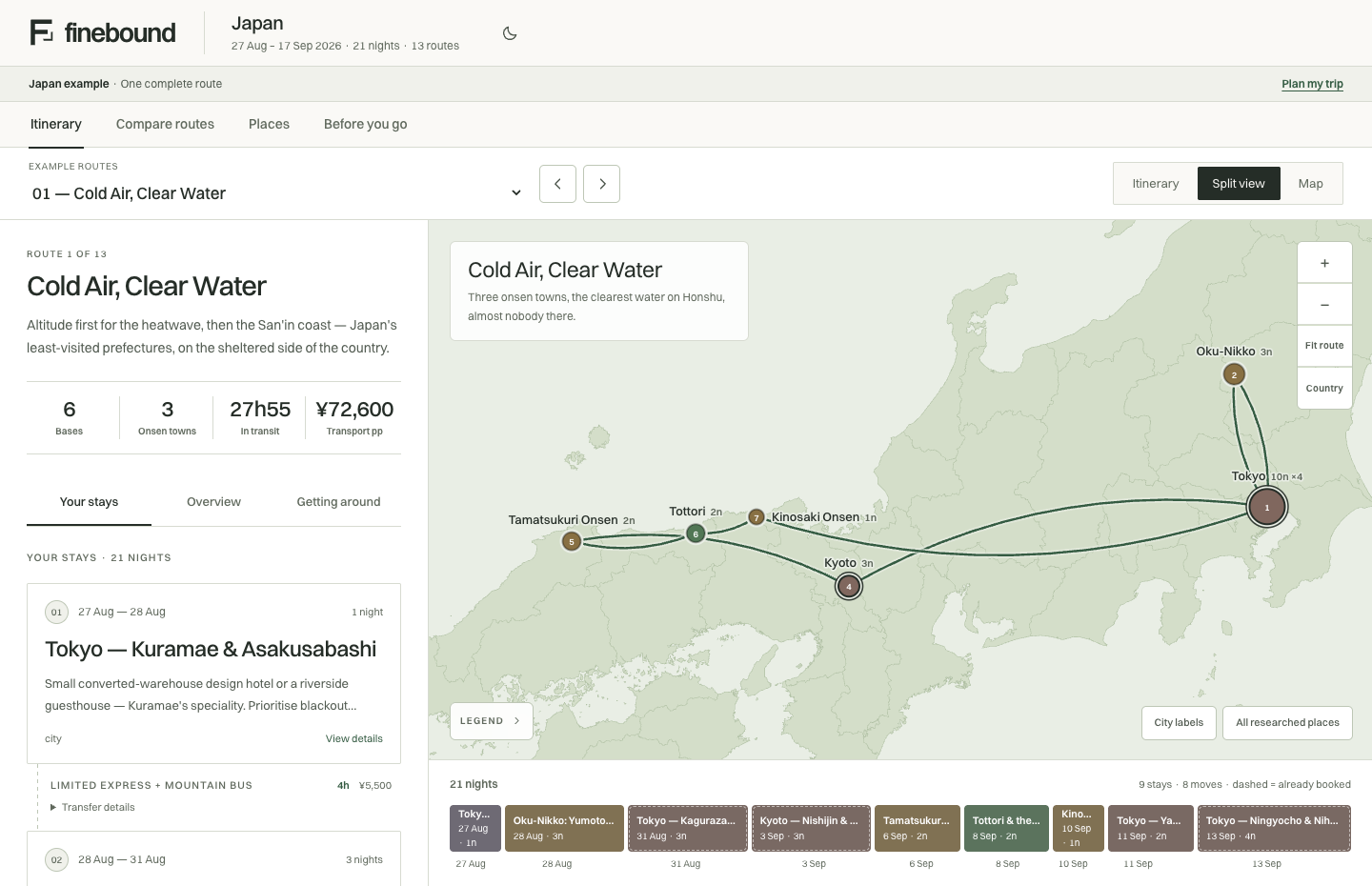Switch to Itinerary view mode

[x=1156, y=184]
